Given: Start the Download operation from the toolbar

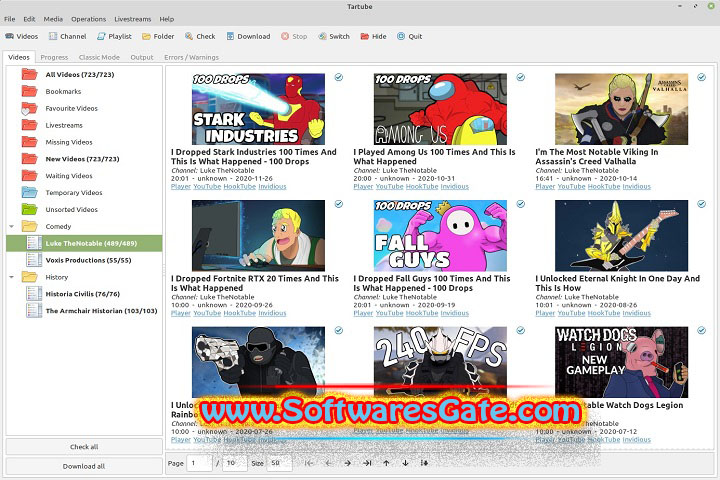Looking at the screenshot, I should pos(248,36).
